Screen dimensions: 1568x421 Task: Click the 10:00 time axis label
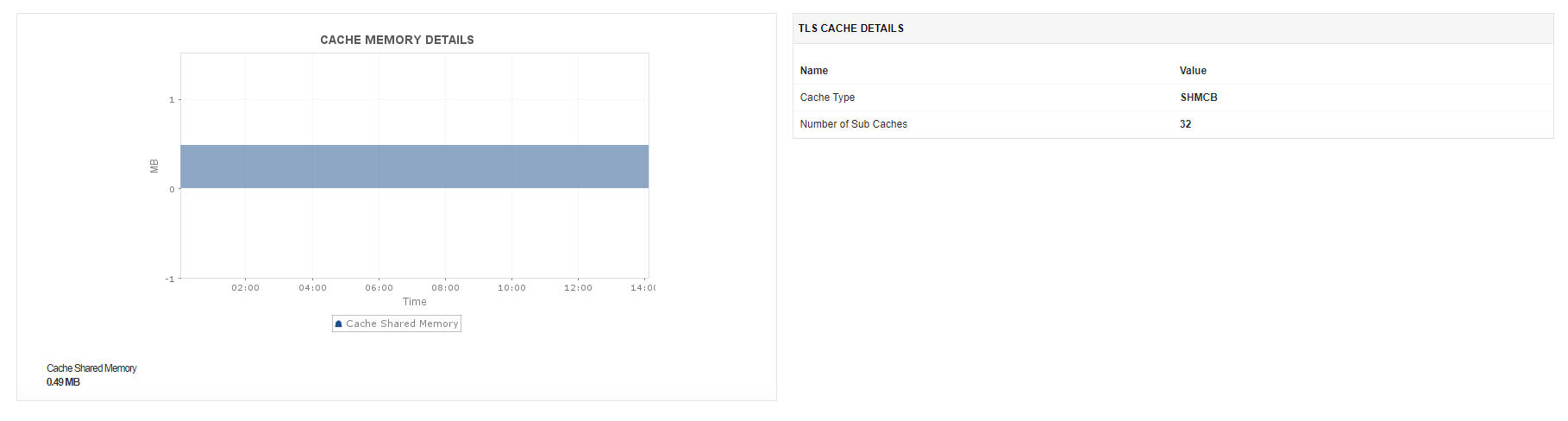511,288
